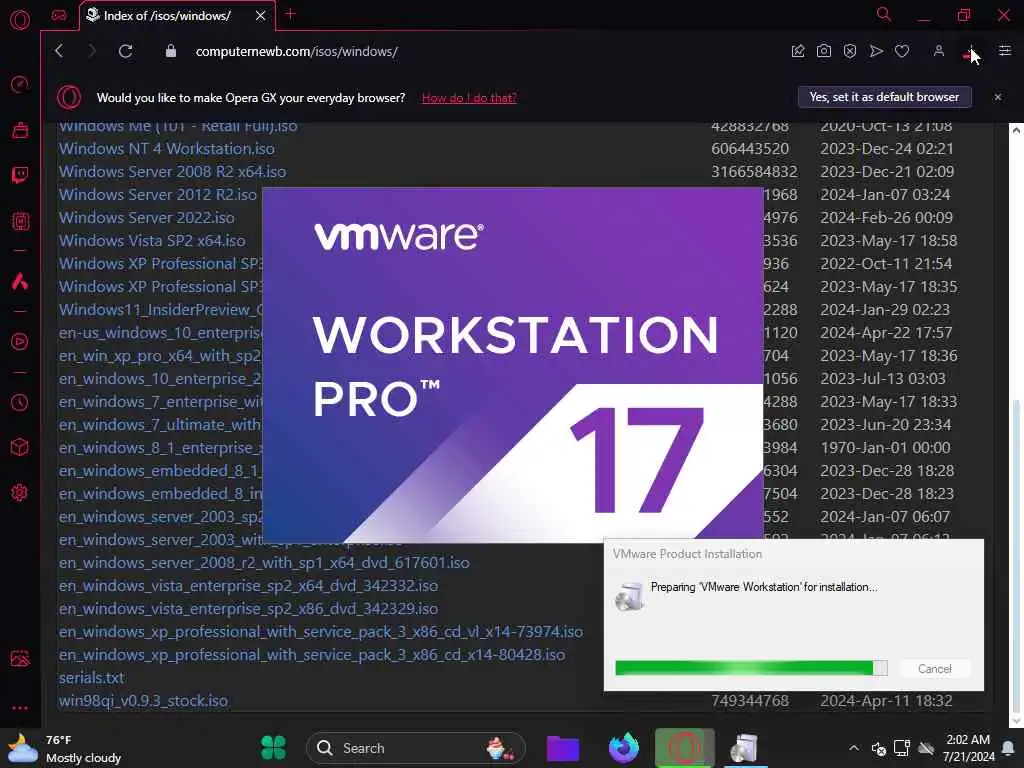Click the address bar URL field
The image size is (1024, 768).
296,52
